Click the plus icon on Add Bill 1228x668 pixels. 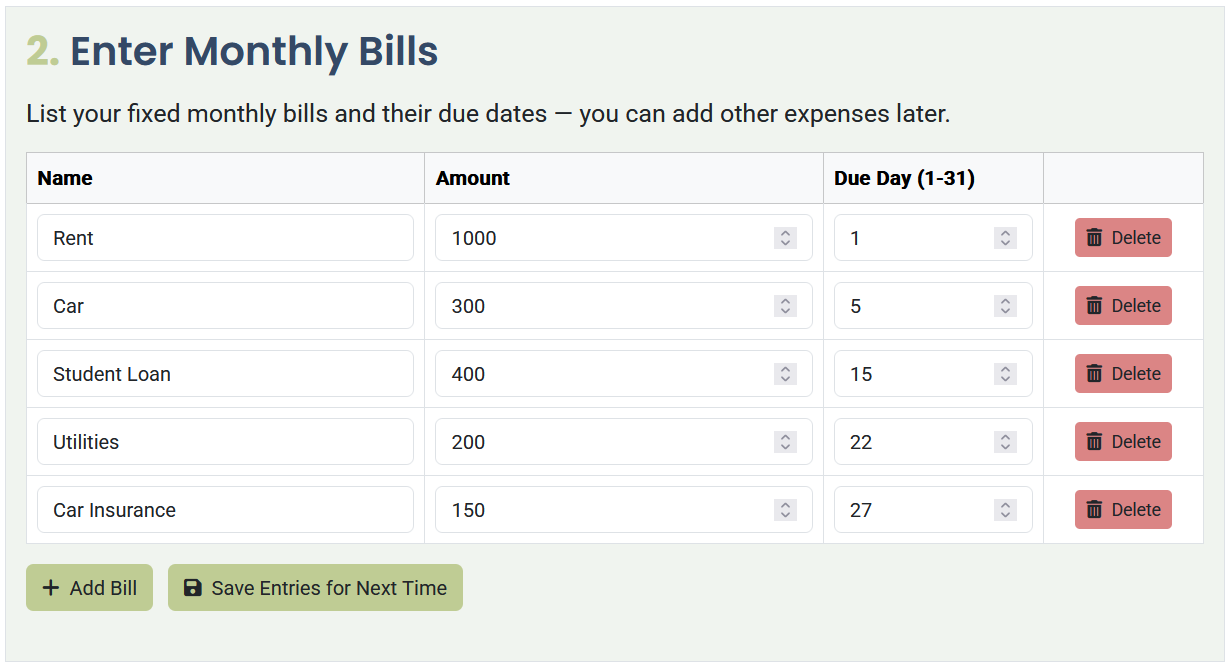coord(51,587)
